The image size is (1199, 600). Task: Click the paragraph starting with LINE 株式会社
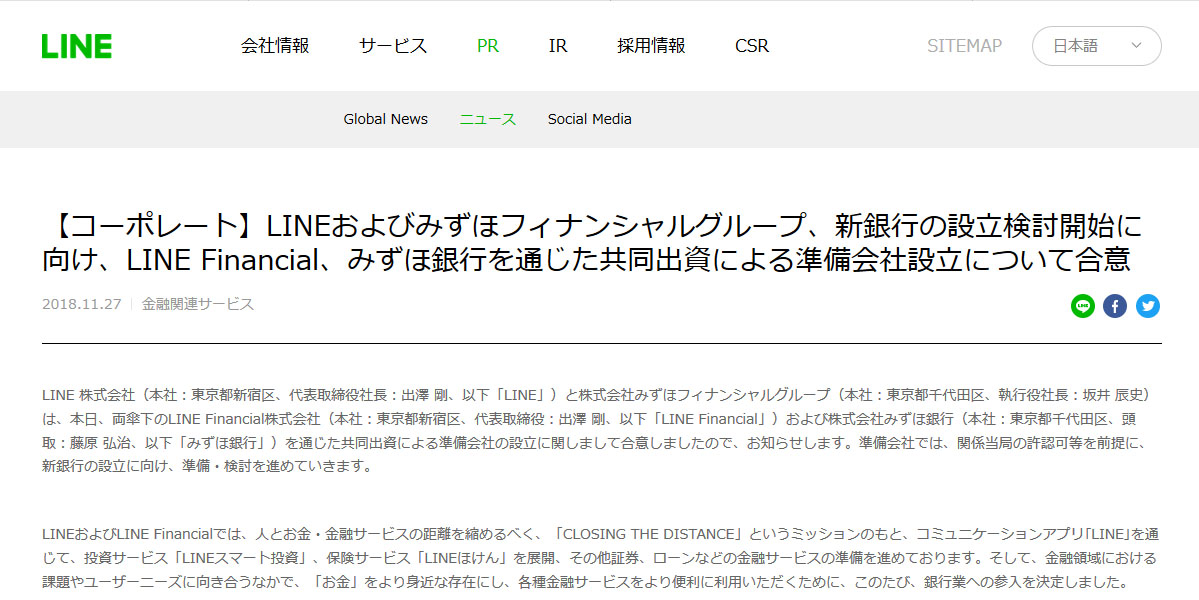click(x=600, y=430)
